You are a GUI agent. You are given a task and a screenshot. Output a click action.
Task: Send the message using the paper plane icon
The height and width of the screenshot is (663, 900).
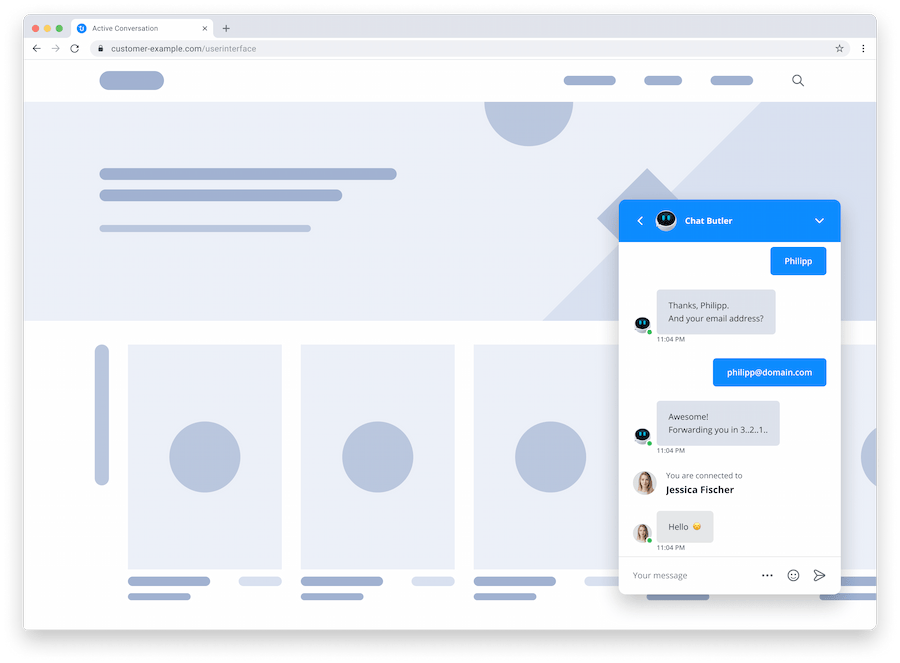tap(820, 575)
